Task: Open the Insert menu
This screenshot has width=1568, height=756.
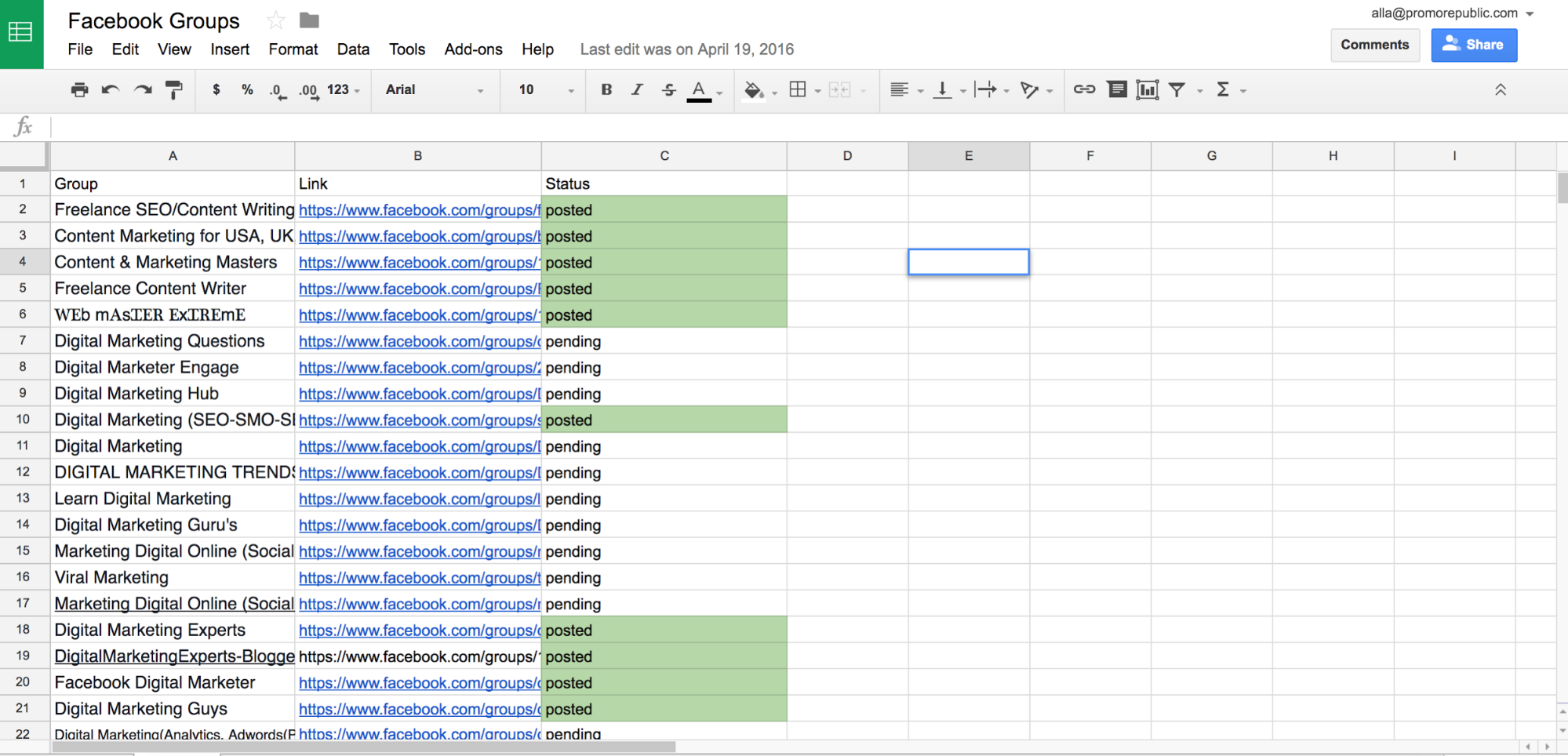Action: [x=230, y=49]
